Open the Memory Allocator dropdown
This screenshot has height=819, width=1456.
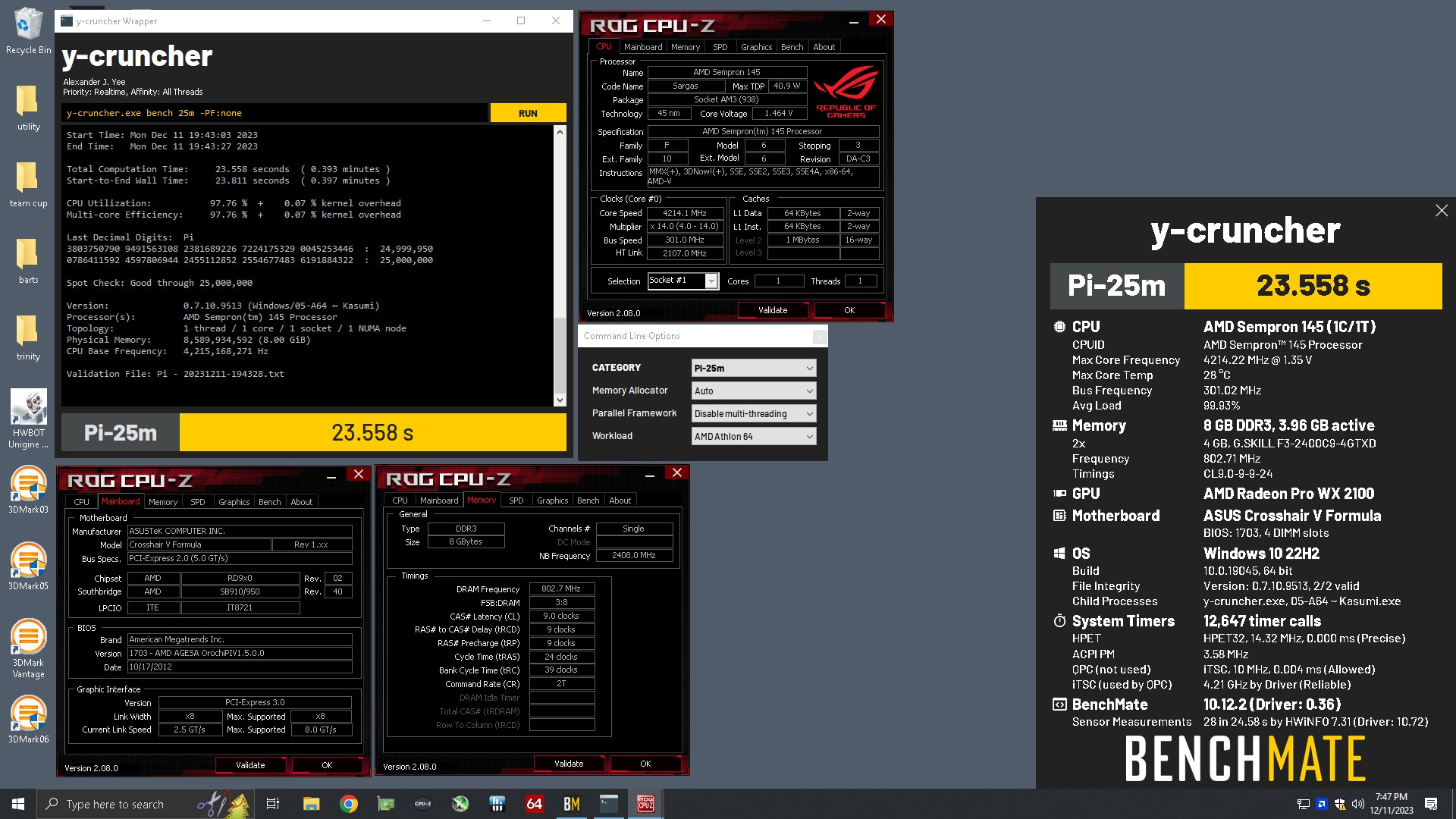tap(754, 391)
